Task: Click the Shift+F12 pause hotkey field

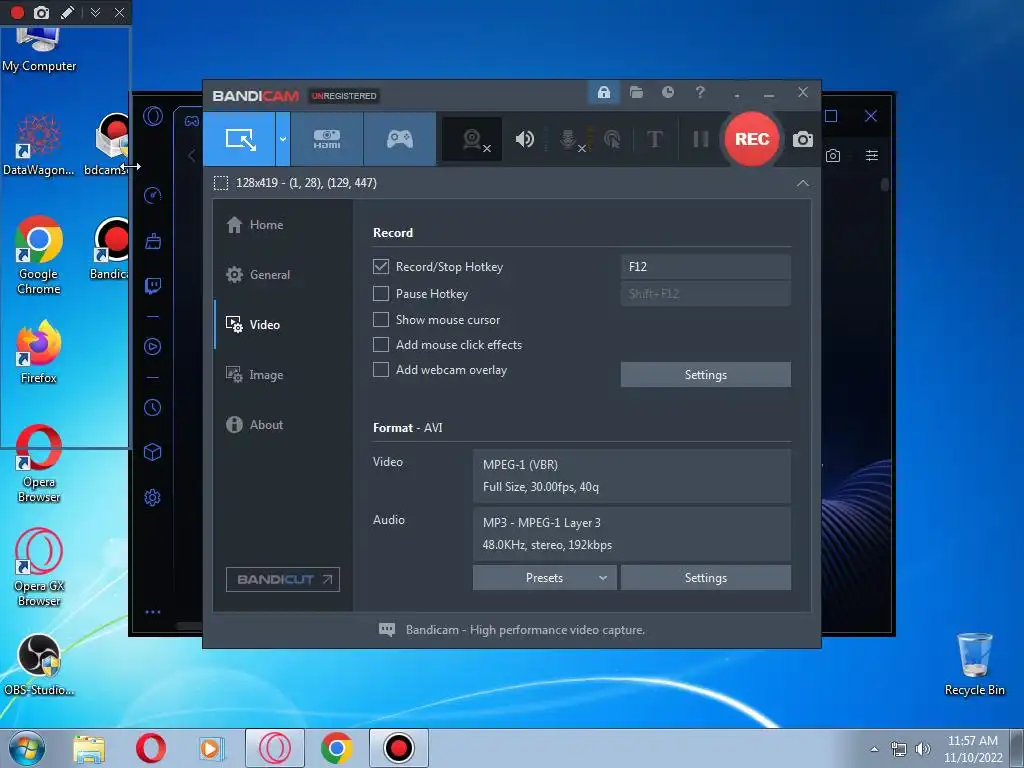Action: 705,294
